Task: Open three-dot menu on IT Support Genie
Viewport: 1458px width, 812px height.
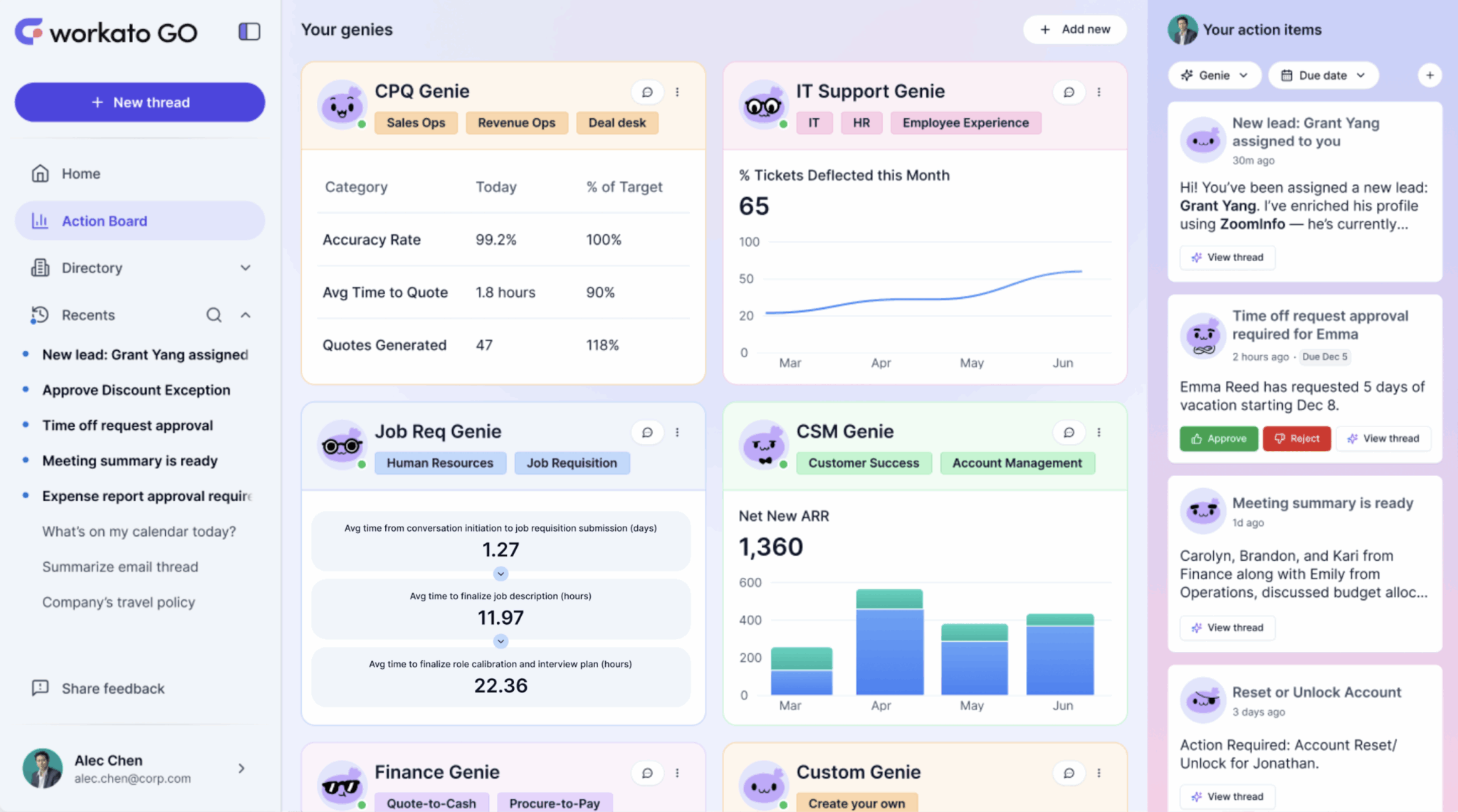Action: pyautogui.click(x=1098, y=92)
